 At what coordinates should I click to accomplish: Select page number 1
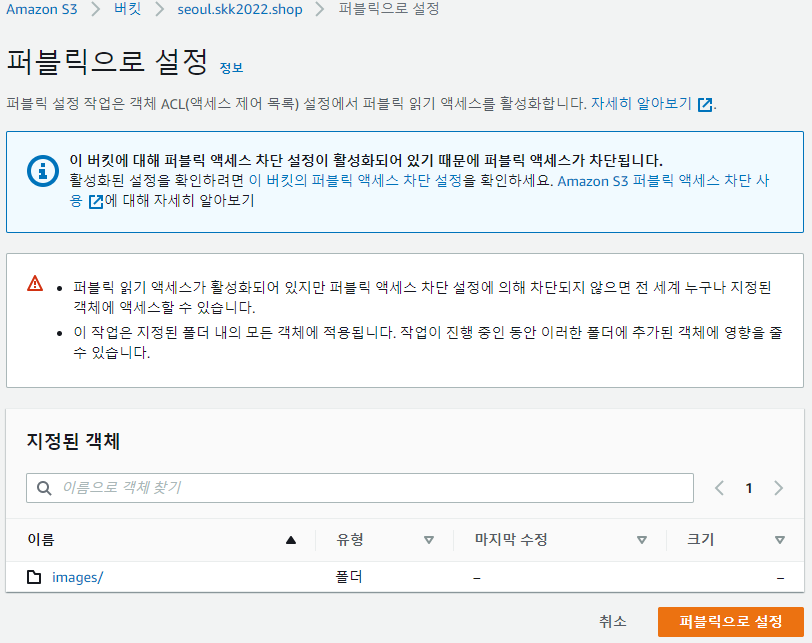(x=749, y=488)
